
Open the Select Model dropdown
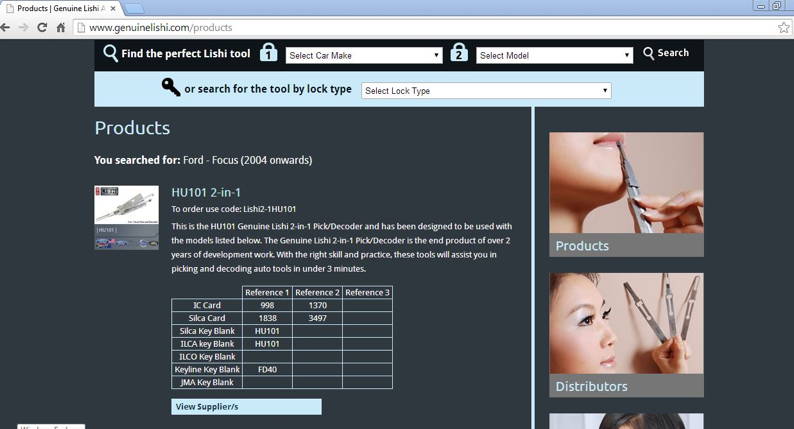click(554, 55)
